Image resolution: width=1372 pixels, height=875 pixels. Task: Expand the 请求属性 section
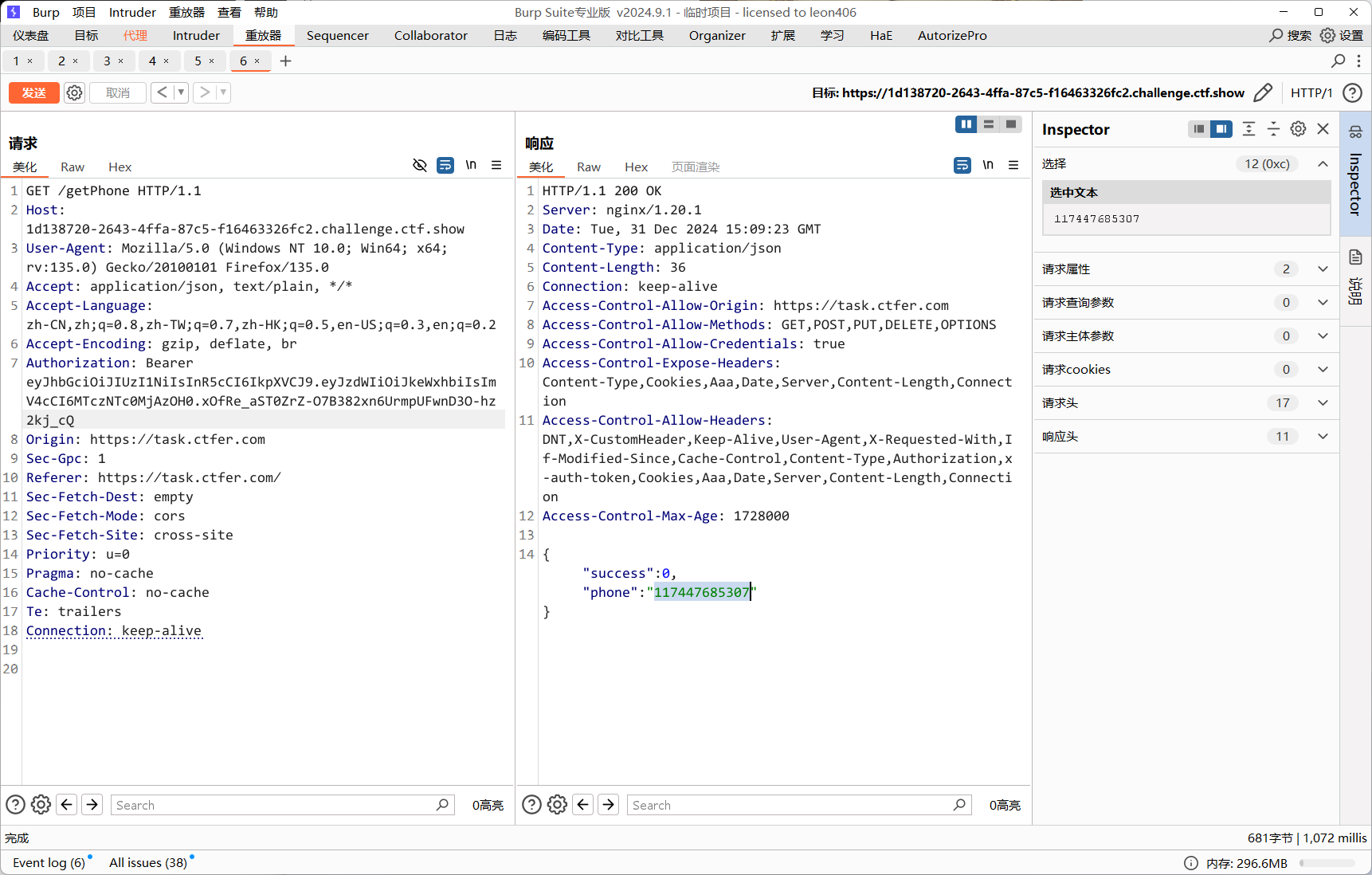tap(1323, 269)
